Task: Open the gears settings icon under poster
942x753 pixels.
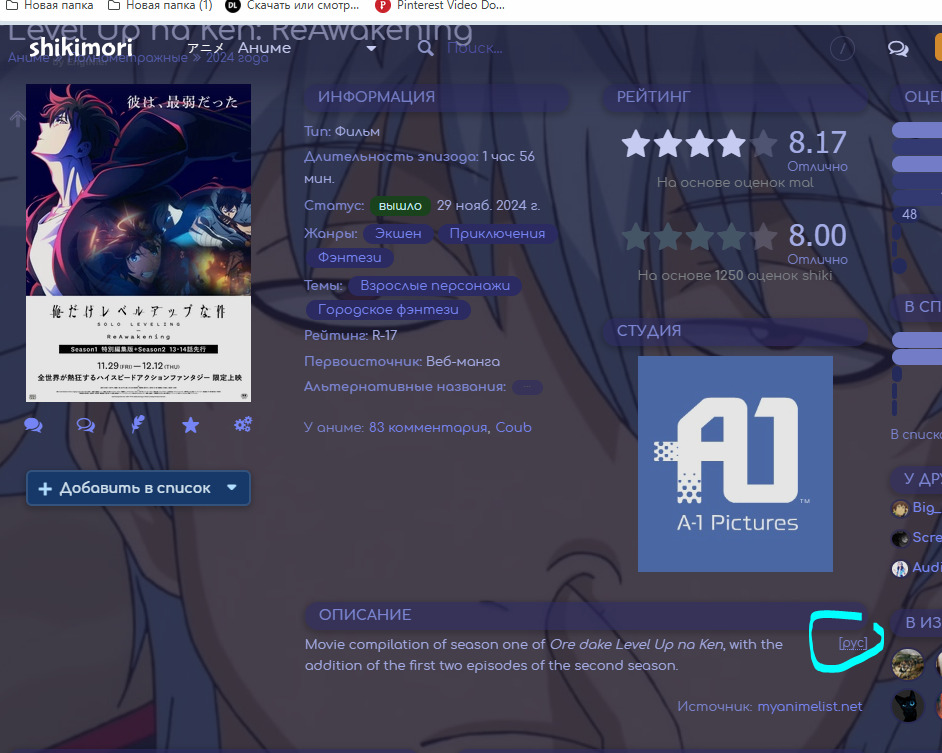Action: coord(243,425)
